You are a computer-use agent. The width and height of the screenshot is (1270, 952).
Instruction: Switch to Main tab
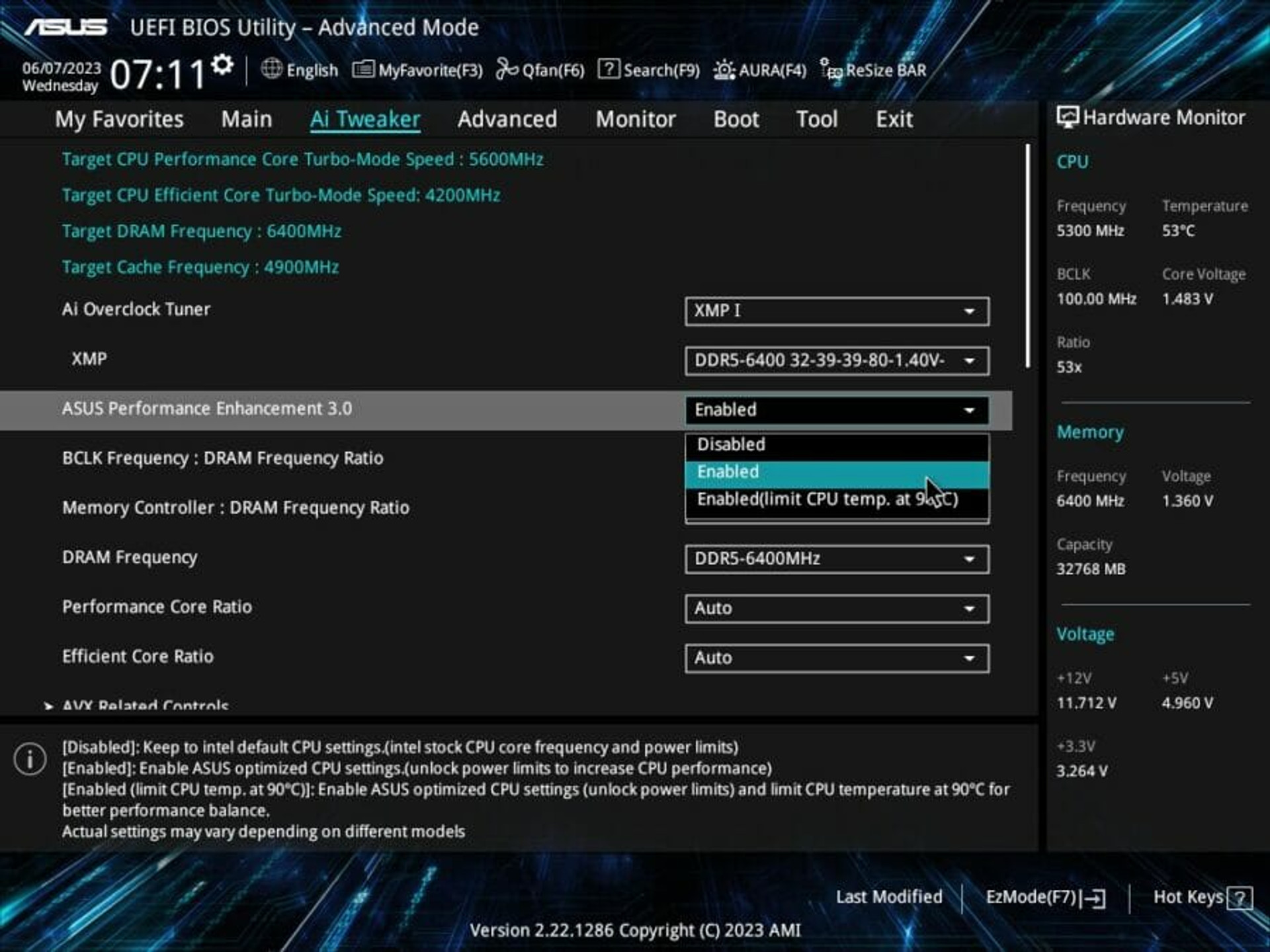click(247, 120)
